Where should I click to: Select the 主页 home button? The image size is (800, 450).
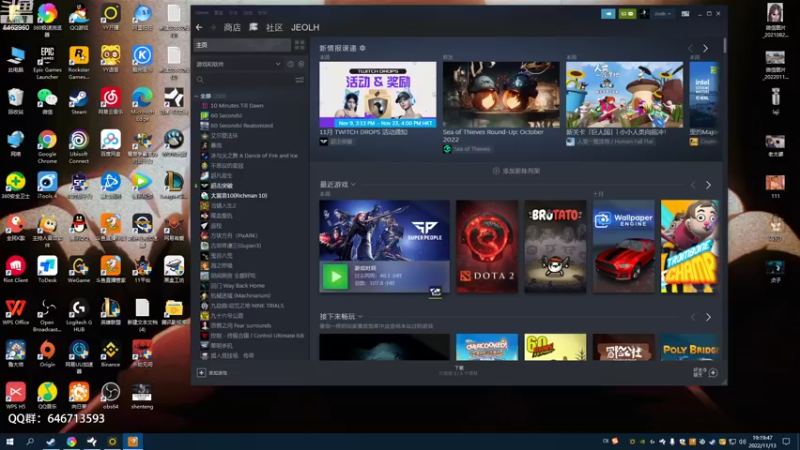[x=242, y=45]
